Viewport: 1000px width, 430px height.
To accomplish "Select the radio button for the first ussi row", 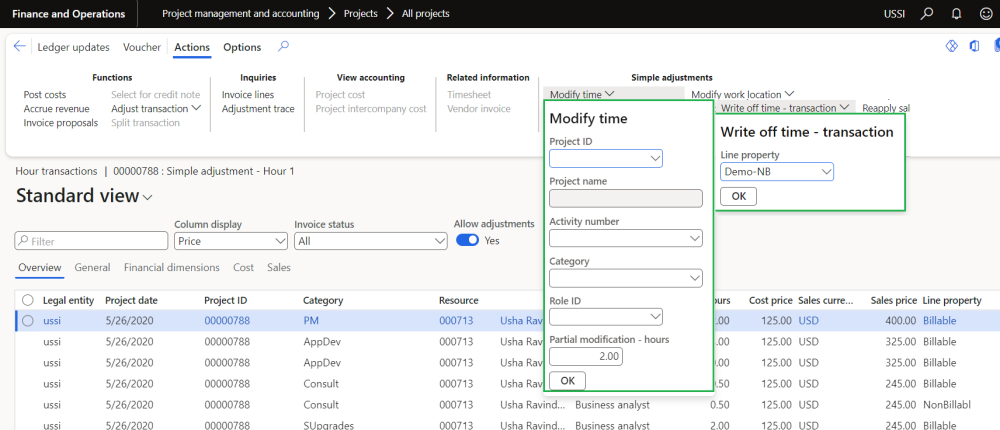I will 27,320.
